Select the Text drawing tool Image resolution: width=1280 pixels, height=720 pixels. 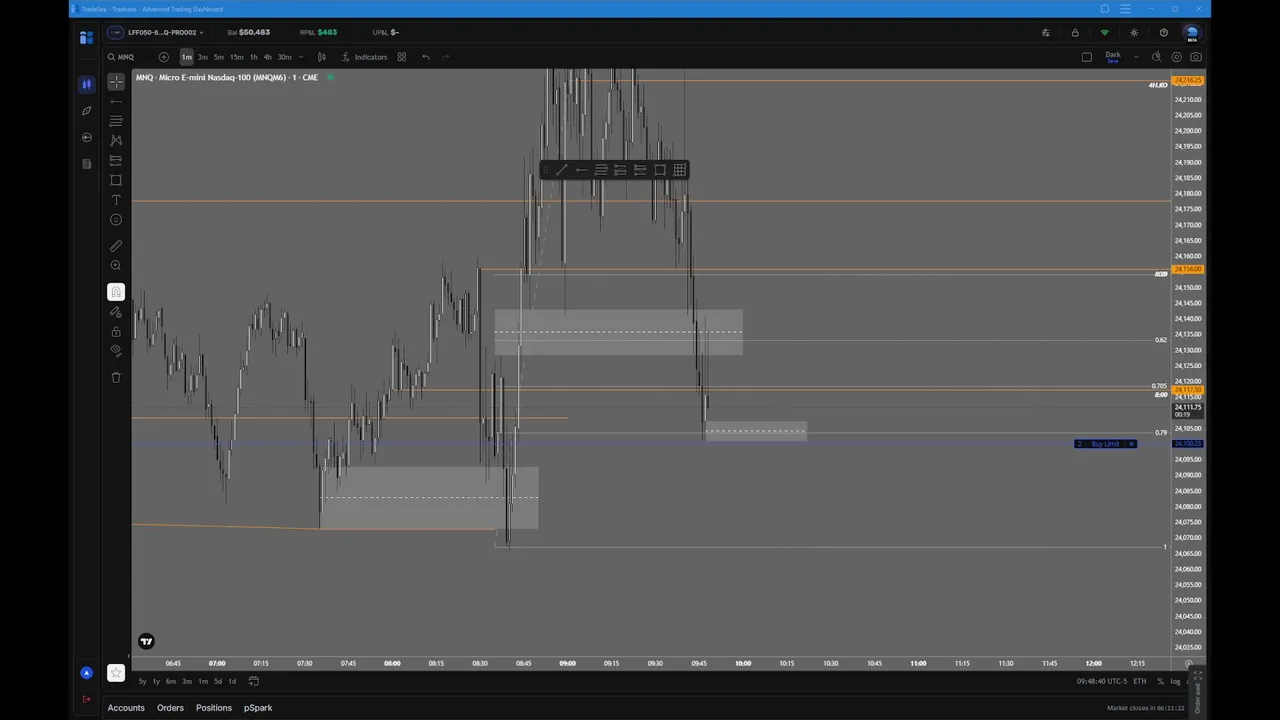point(116,200)
